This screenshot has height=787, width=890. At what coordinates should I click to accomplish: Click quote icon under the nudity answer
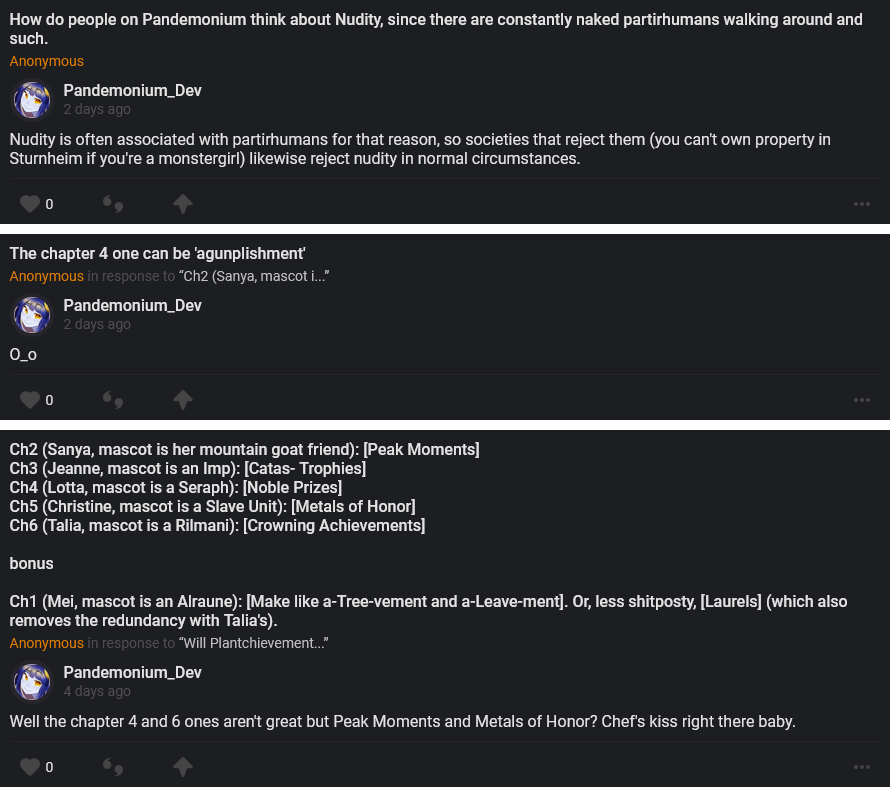tap(114, 205)
